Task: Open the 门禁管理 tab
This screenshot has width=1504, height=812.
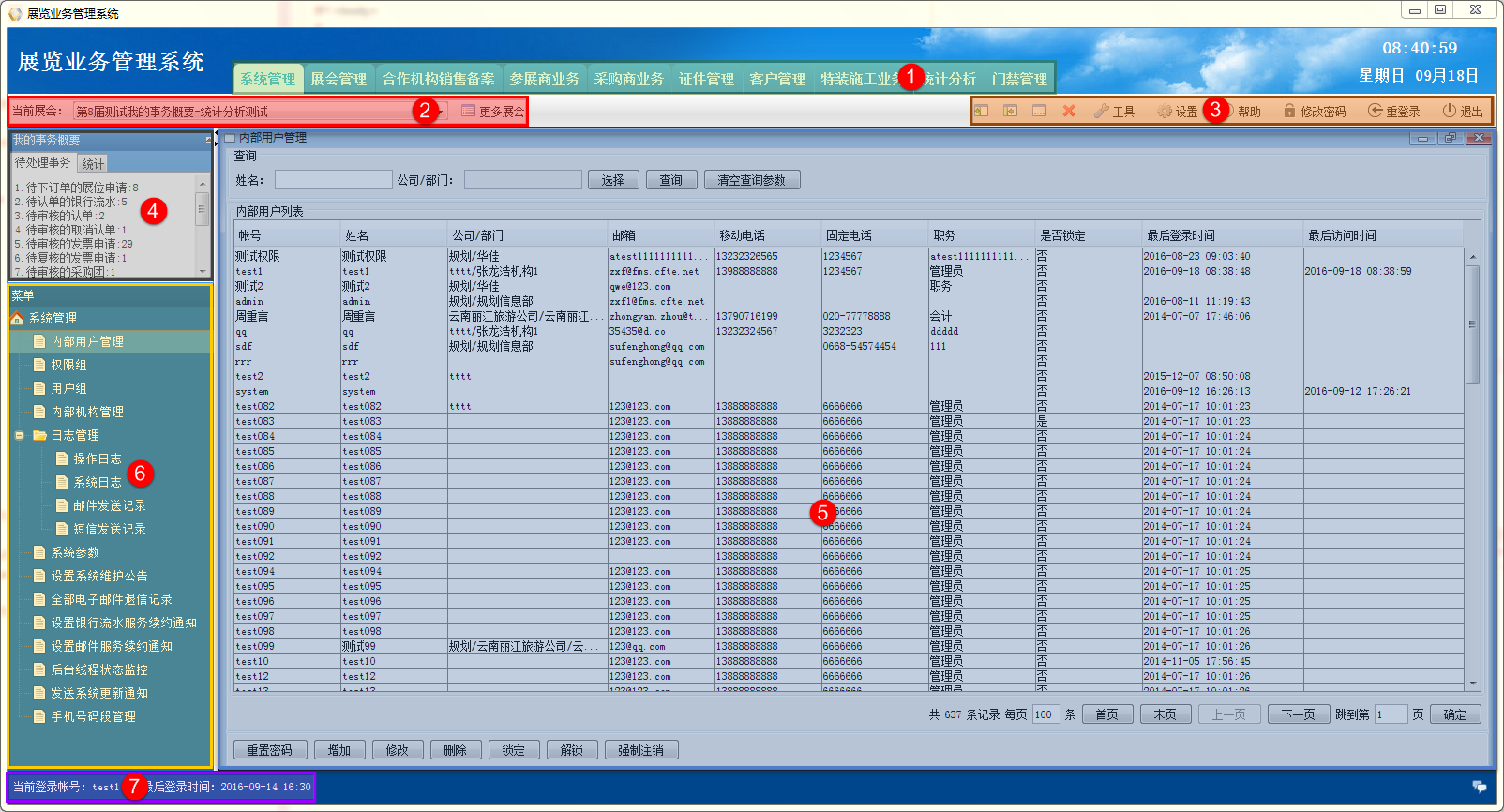Action: point(1020,79)
